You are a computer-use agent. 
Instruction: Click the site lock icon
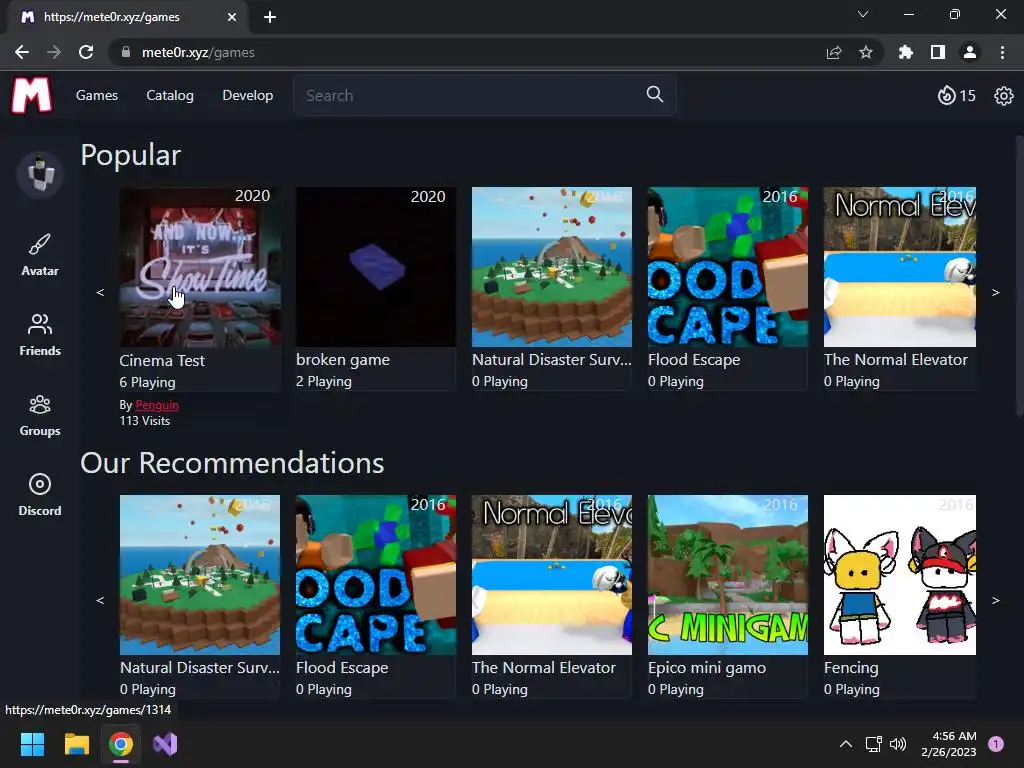tap(125, 52)
